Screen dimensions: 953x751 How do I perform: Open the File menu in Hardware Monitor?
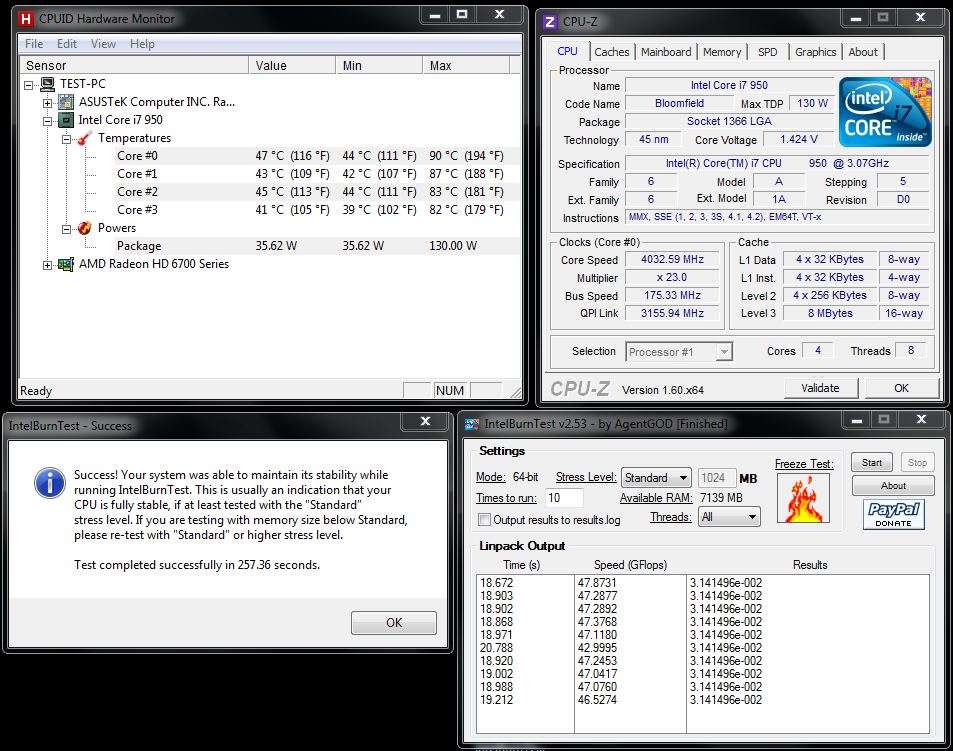coord(34,44)
